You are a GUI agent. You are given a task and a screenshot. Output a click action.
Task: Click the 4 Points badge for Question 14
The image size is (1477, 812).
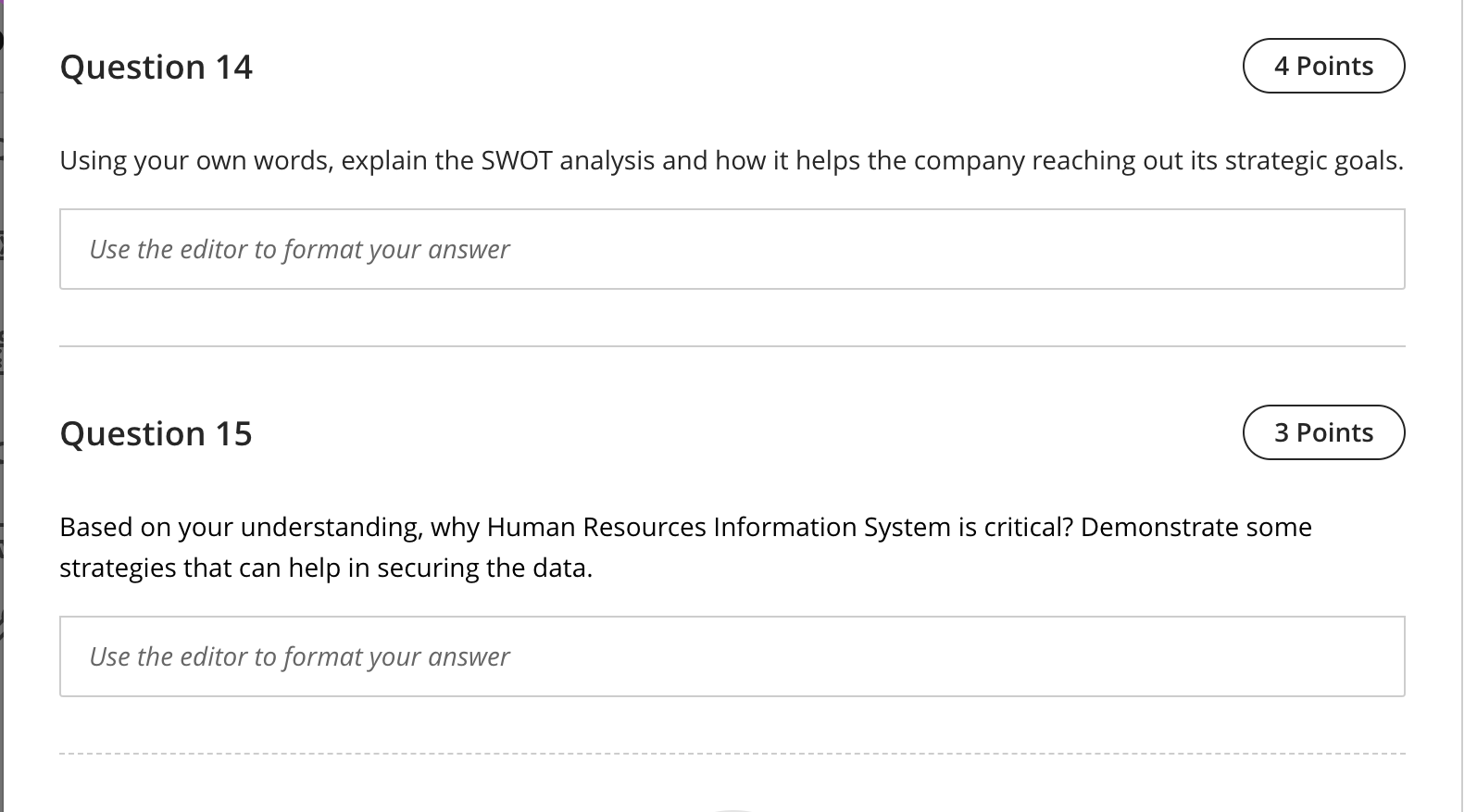click(x=1323, y=66)
